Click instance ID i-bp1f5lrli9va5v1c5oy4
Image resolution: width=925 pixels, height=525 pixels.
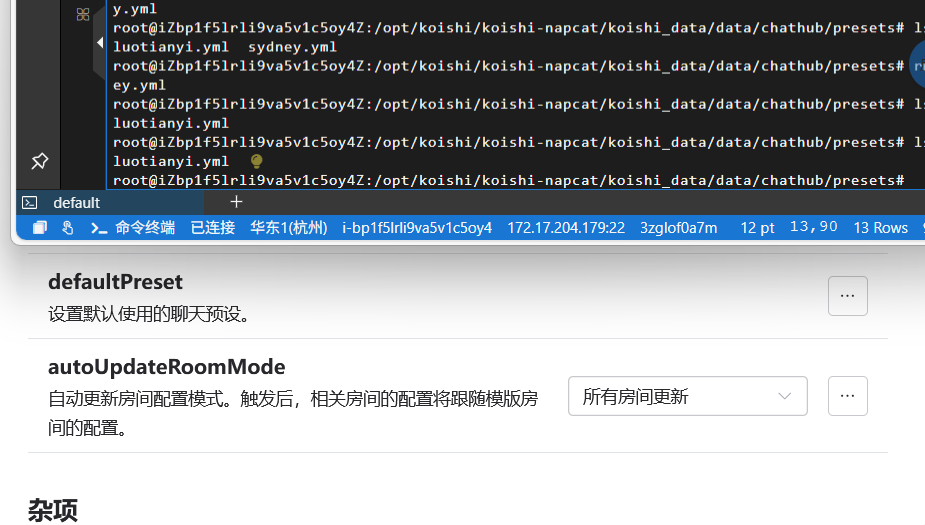click(416, 228)
